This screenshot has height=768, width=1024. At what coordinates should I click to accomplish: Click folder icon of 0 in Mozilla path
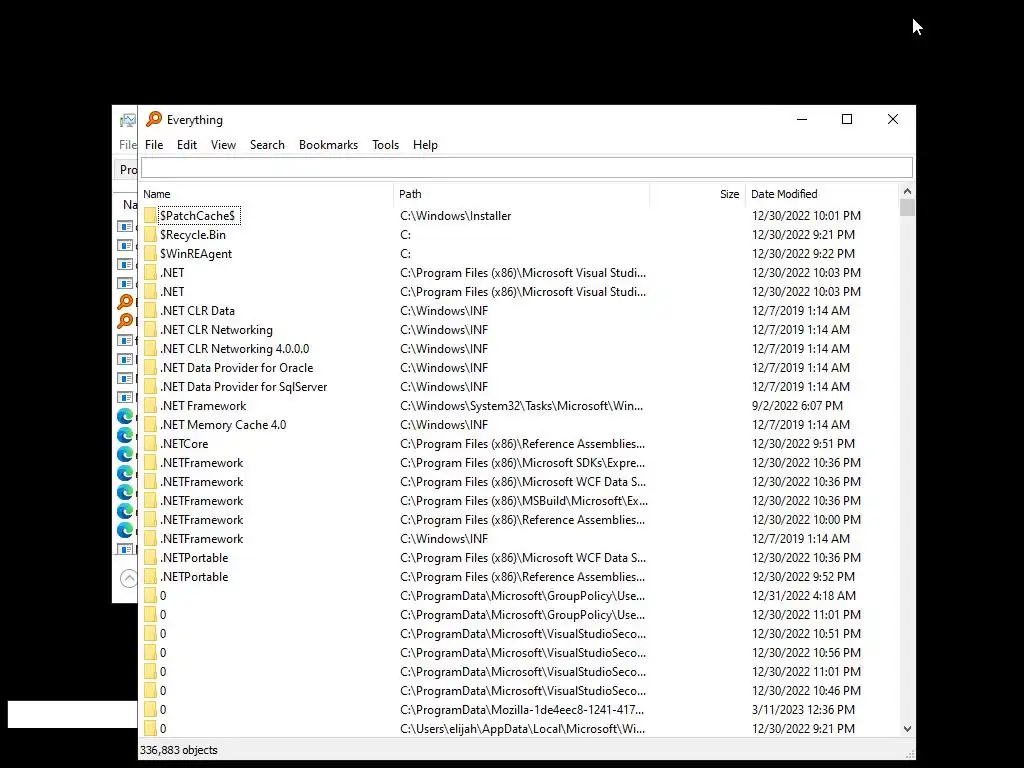[x=150, y=710]
